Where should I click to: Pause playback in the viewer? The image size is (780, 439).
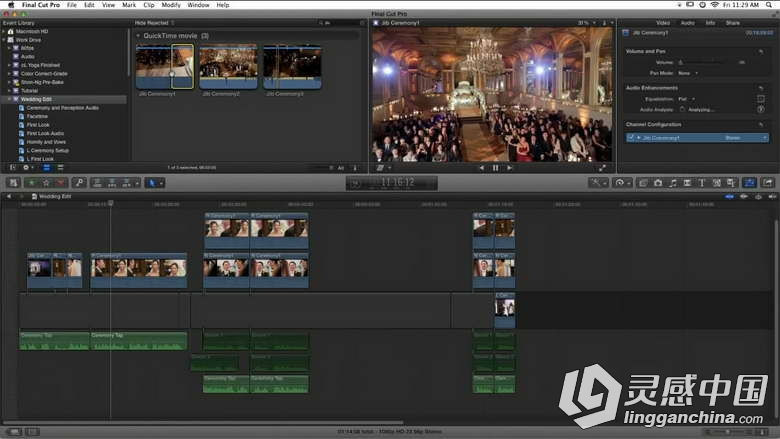[495, 168]
